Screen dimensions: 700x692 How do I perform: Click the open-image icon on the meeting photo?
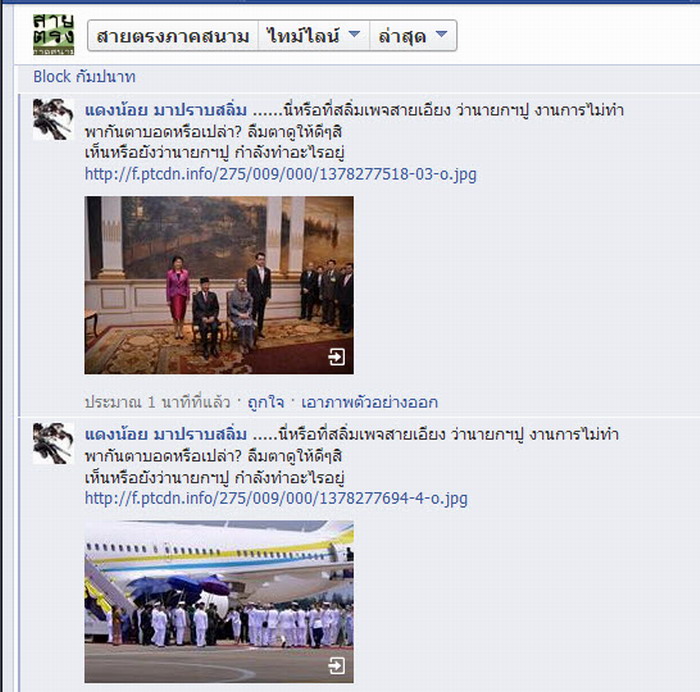336,357
